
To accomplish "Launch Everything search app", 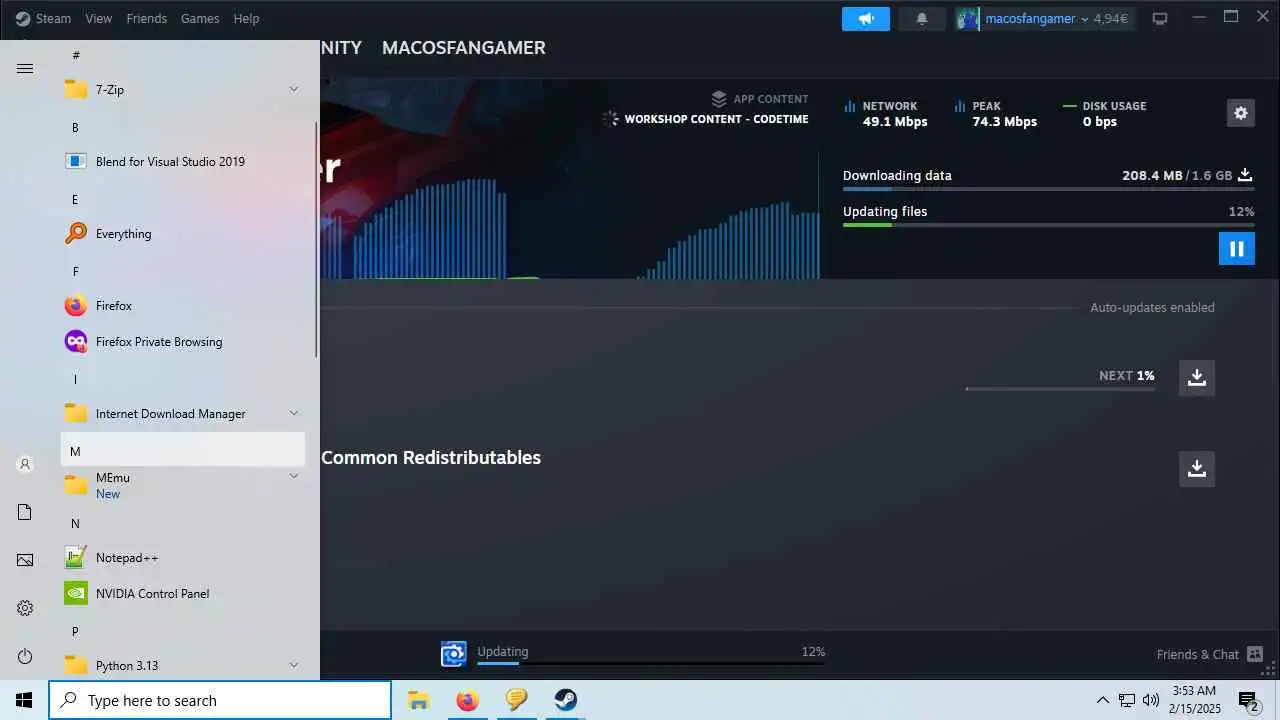I will click(183, 233).
